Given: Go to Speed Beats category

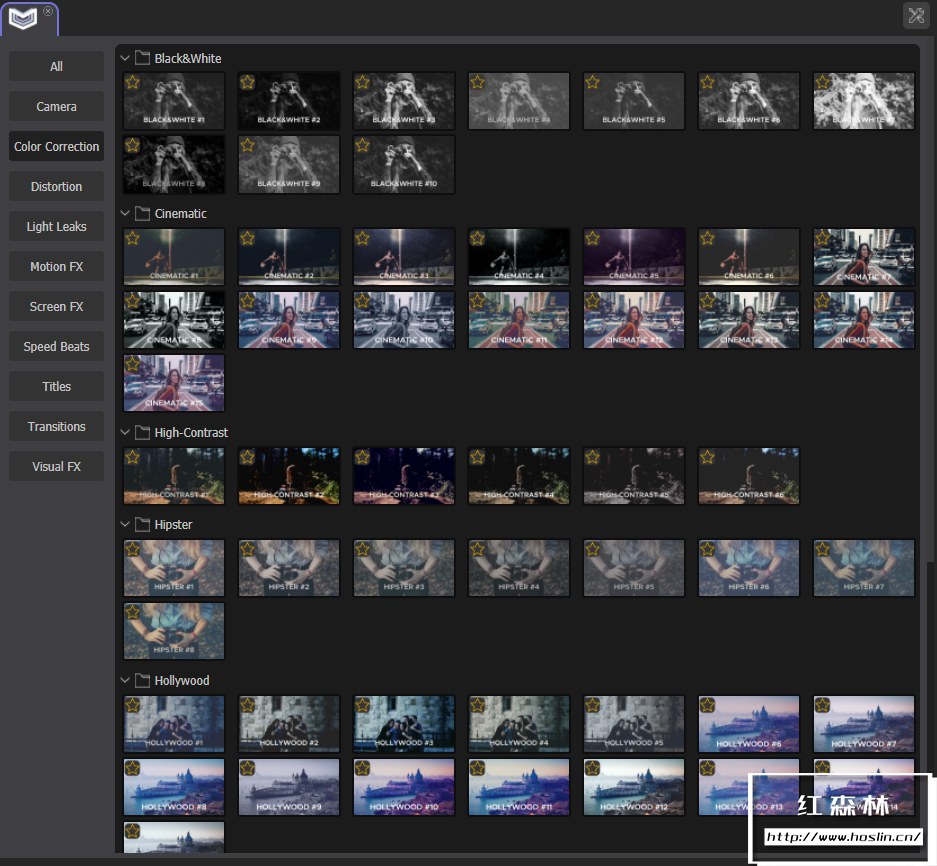Looking at the screenshot, I should point(56,347).
